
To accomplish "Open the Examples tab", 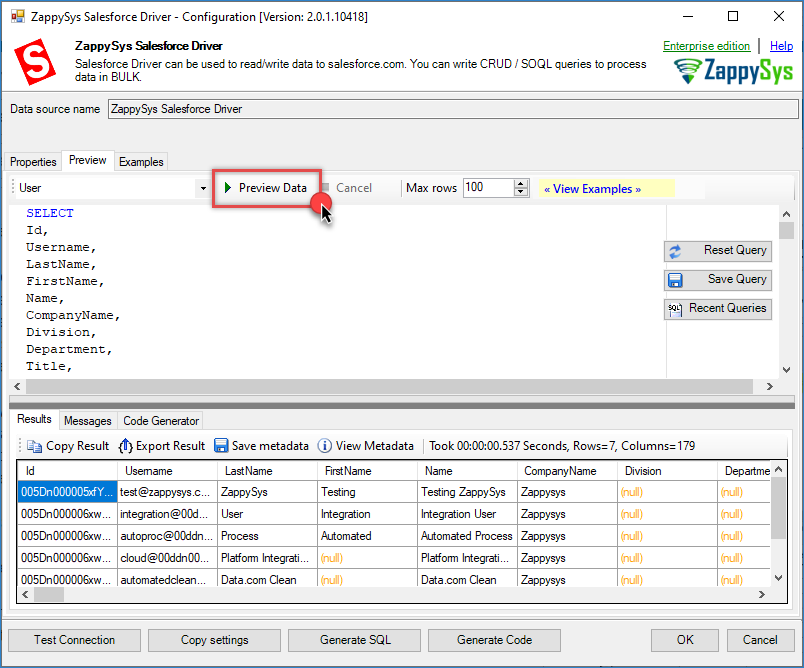I will click(x=141, y=161).
